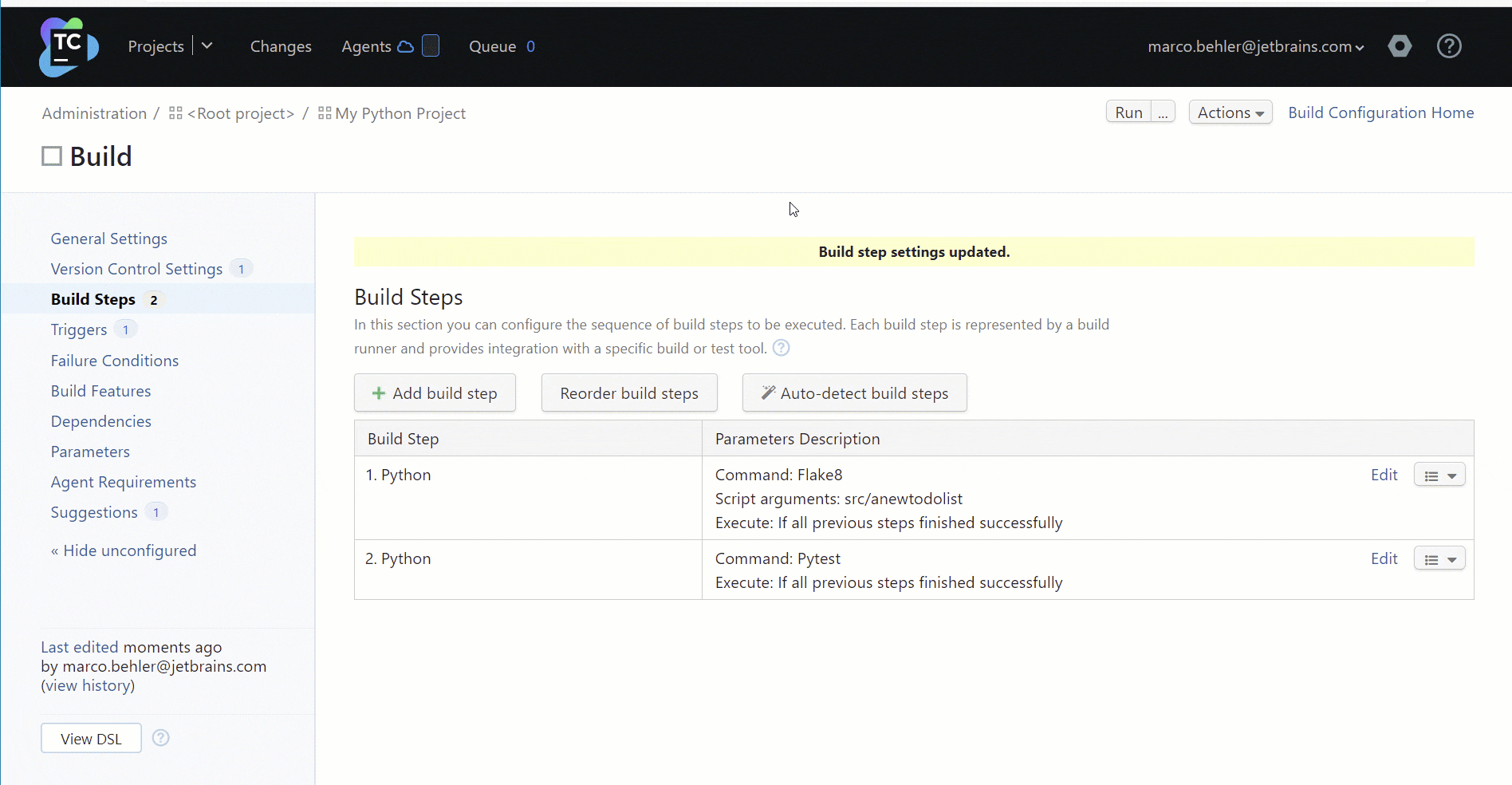Click the help question mark icon
Screen dimensions: 1512x785
point(1449,46)
